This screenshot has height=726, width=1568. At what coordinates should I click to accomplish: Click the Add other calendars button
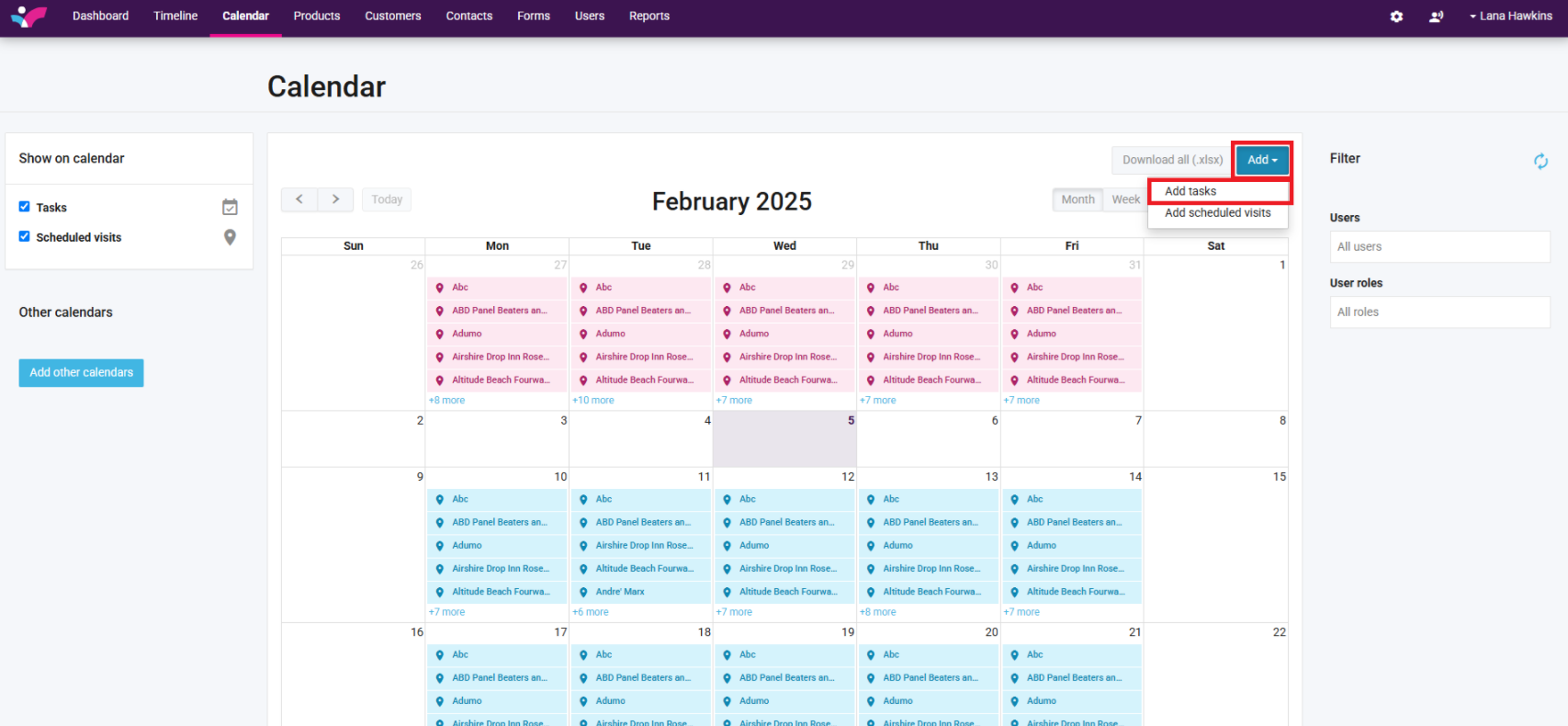[x=81, y=372]
